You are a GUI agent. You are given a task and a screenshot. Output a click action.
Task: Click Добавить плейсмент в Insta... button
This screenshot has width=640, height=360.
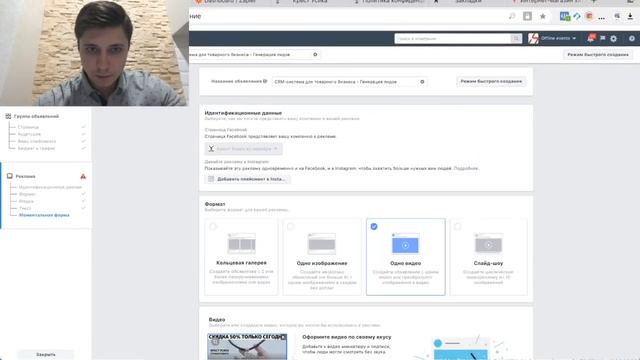[247, 179]
